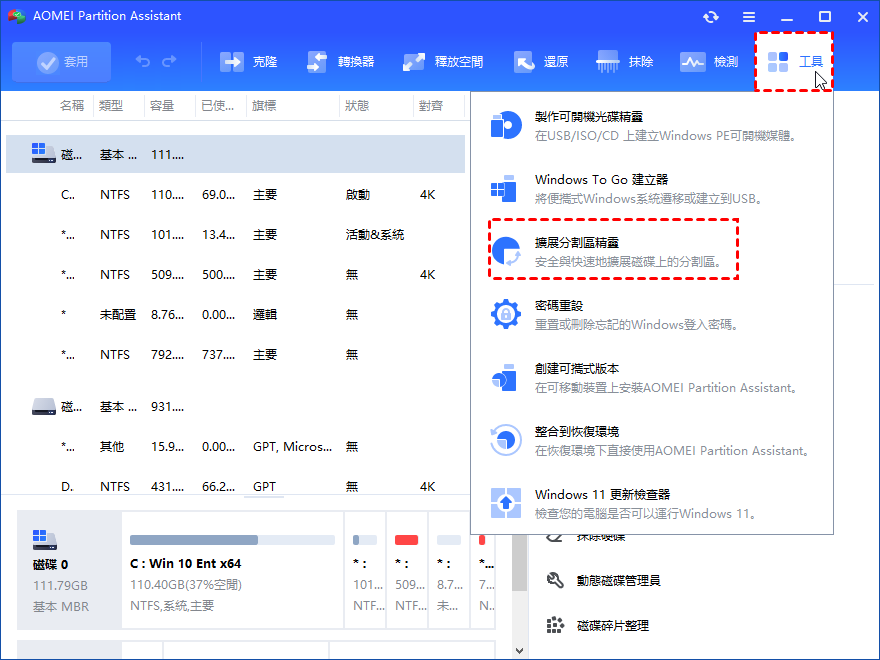Click the 8.7 unallocated block in map
Image resolution: width=880 pixels, height=660 pixels.
(x=449, y=570)
